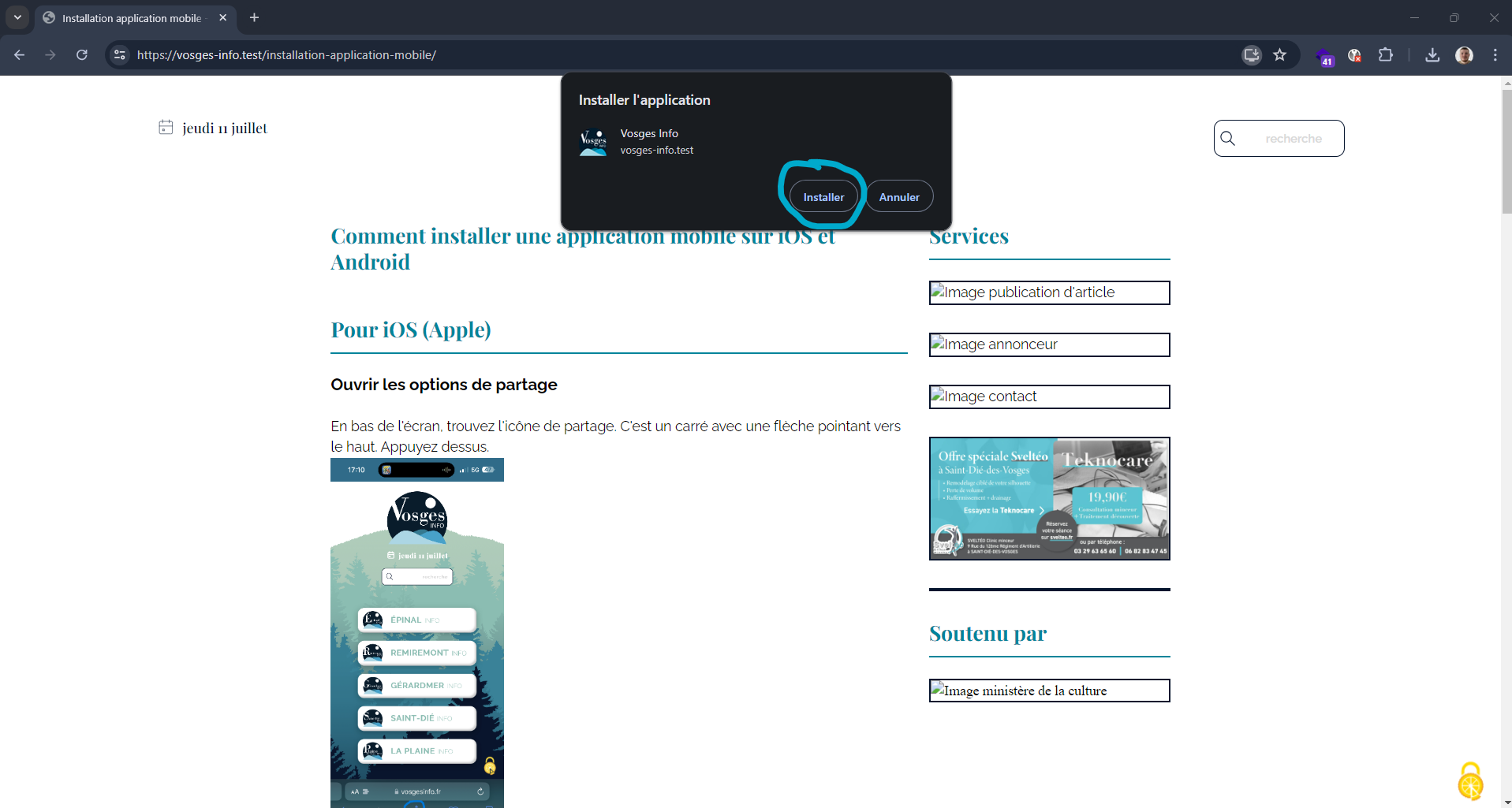Click the address bar URL
The image size is (1512, 808).
286,55
